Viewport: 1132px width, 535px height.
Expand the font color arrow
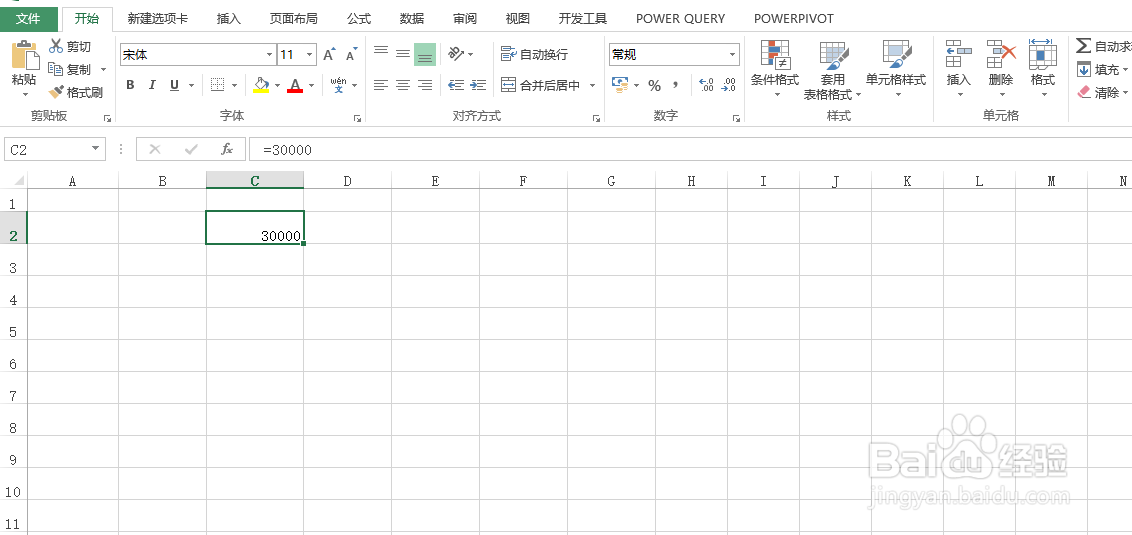311,85
